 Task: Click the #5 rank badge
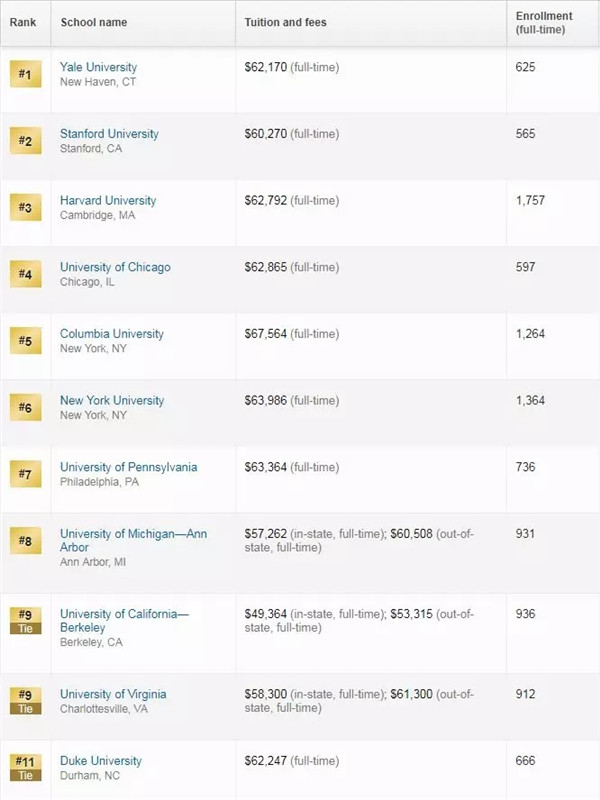25,341
